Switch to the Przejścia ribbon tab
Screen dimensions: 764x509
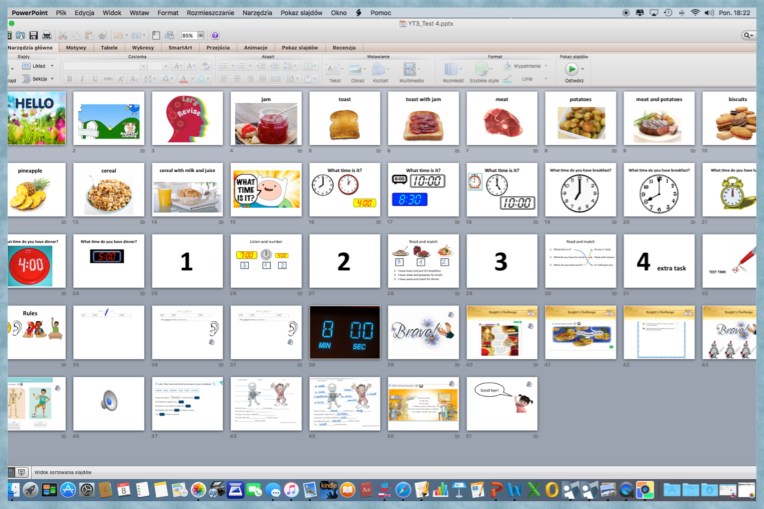(218, 48)
